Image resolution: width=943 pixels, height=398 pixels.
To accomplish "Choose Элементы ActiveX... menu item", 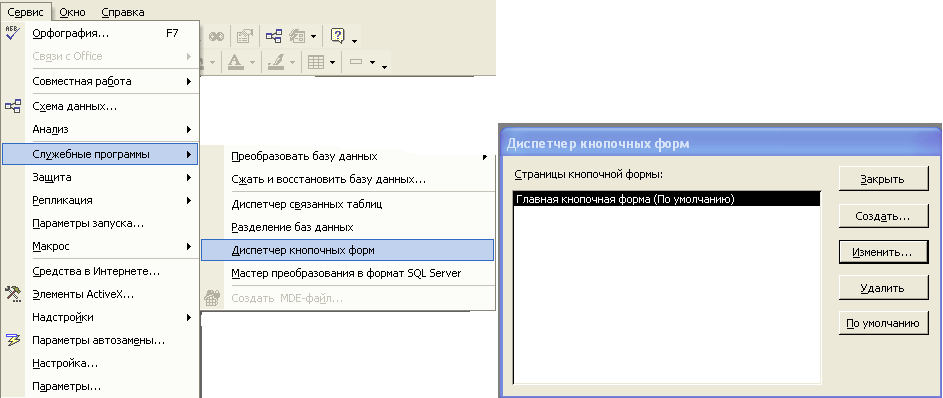I will pos(100,294).
